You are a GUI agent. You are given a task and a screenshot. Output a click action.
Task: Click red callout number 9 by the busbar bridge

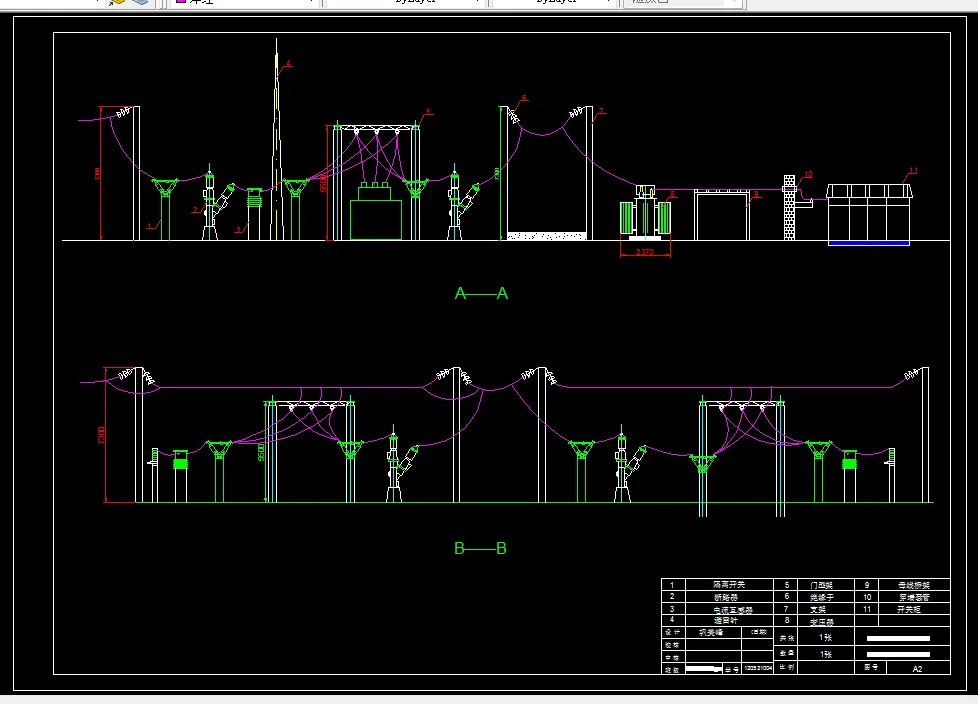[x=756, y=194]
